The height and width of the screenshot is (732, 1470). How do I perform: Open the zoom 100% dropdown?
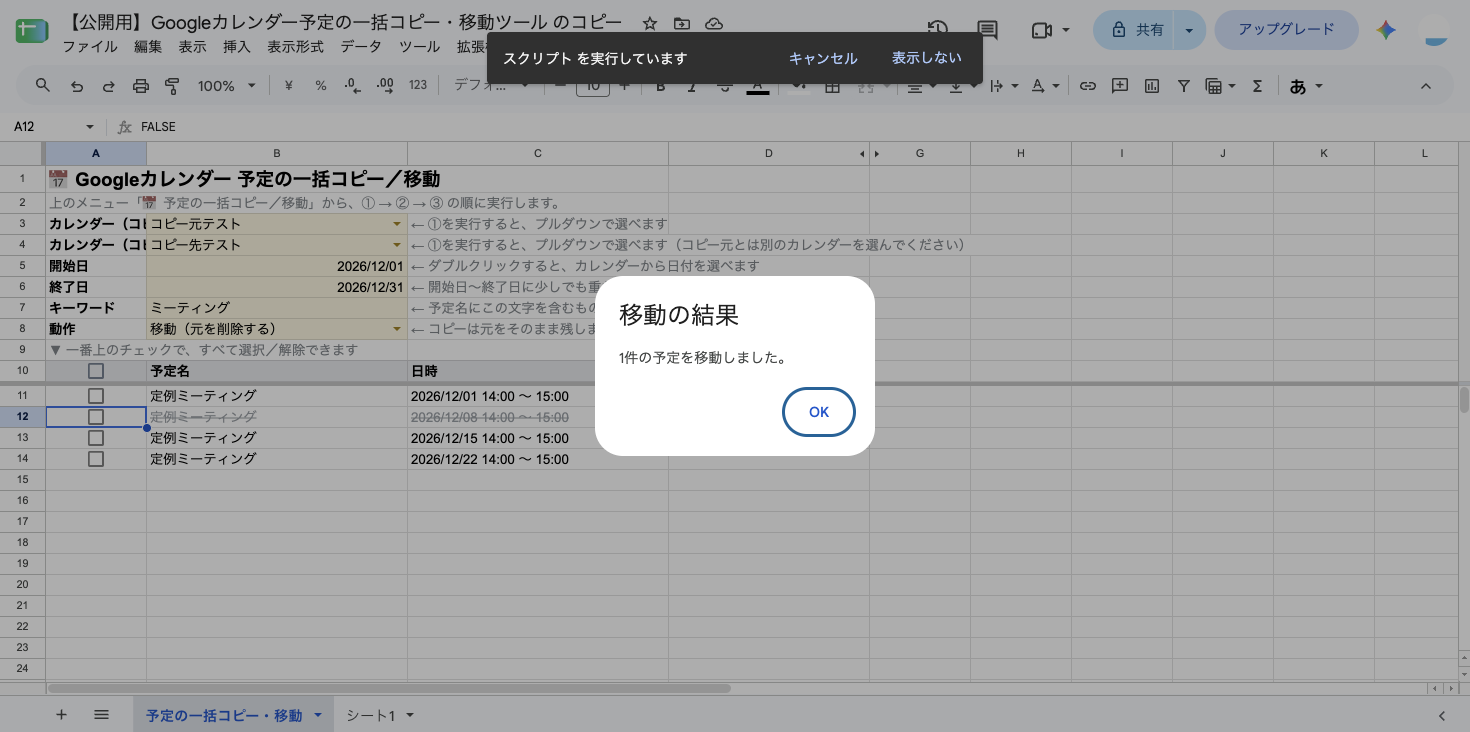pyautogui.click(x=226, y=86)
